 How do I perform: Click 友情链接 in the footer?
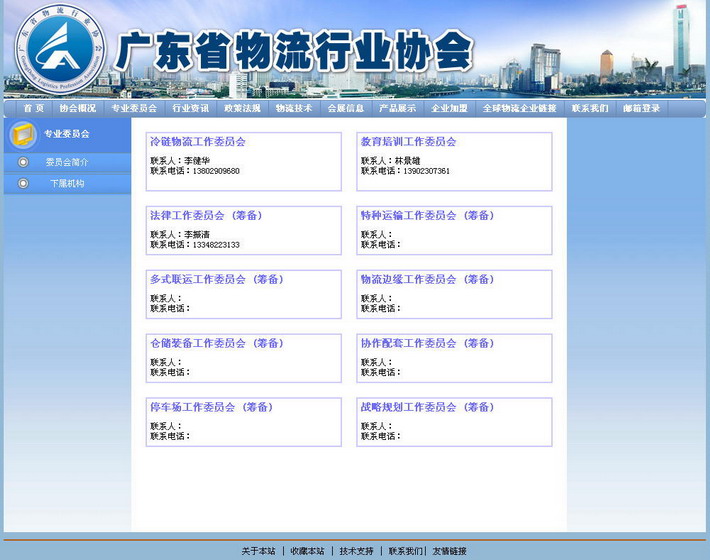(450, 551)
